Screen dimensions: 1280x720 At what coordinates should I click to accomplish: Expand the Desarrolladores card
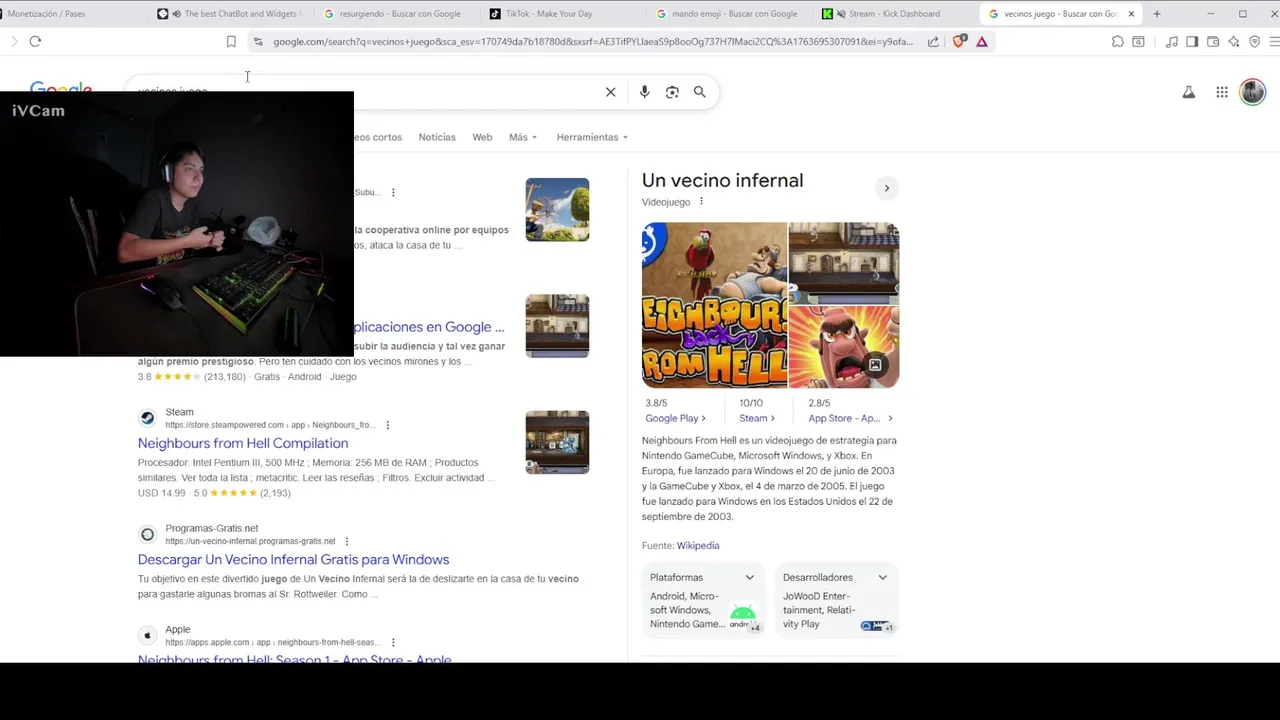point(836,601)
